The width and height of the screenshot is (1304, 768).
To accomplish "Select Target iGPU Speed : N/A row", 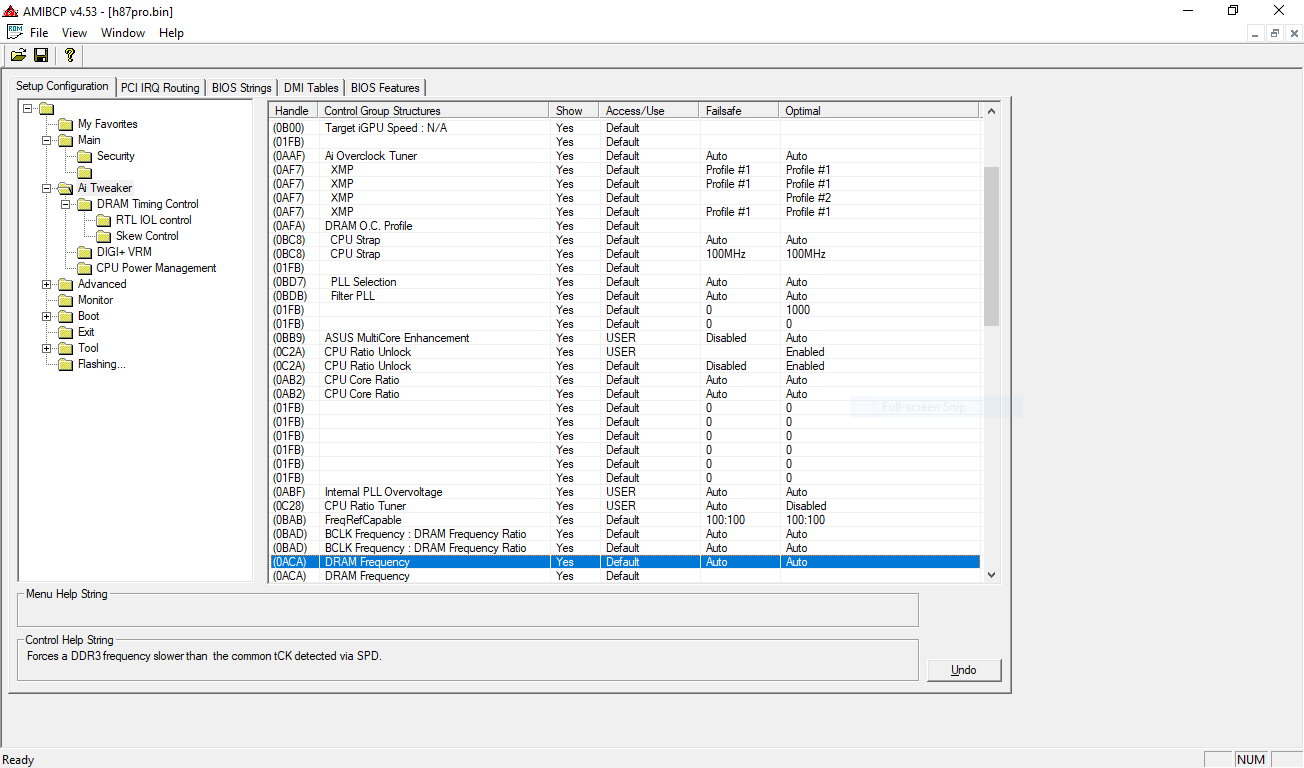I will (x=625, y=128).
